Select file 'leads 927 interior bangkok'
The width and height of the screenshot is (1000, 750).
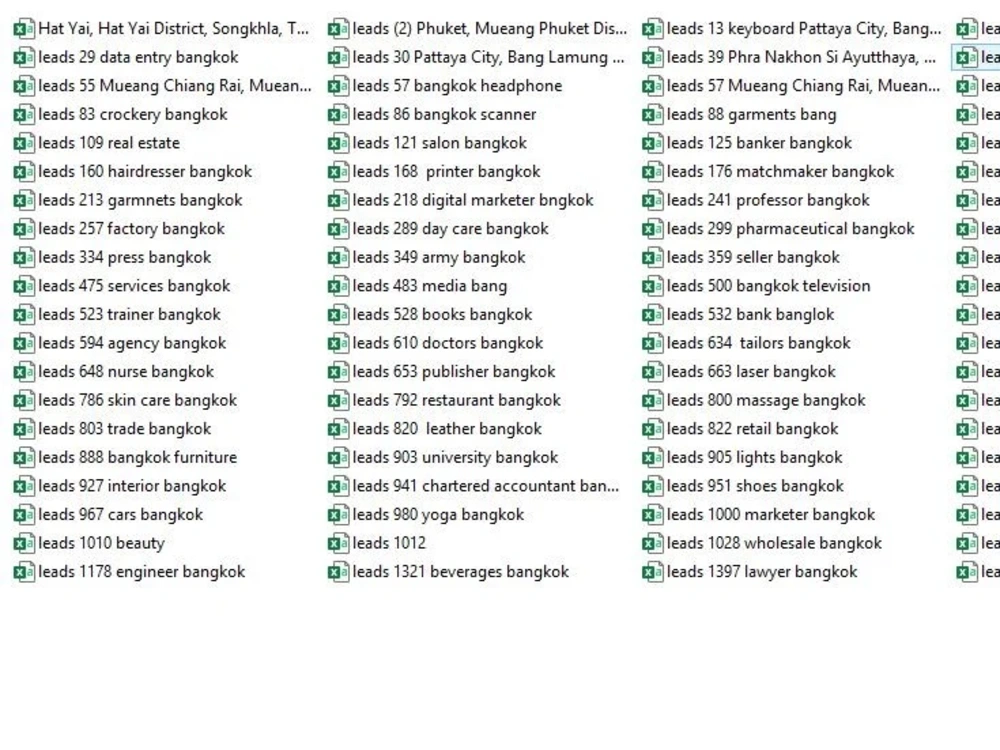(132, 487)
